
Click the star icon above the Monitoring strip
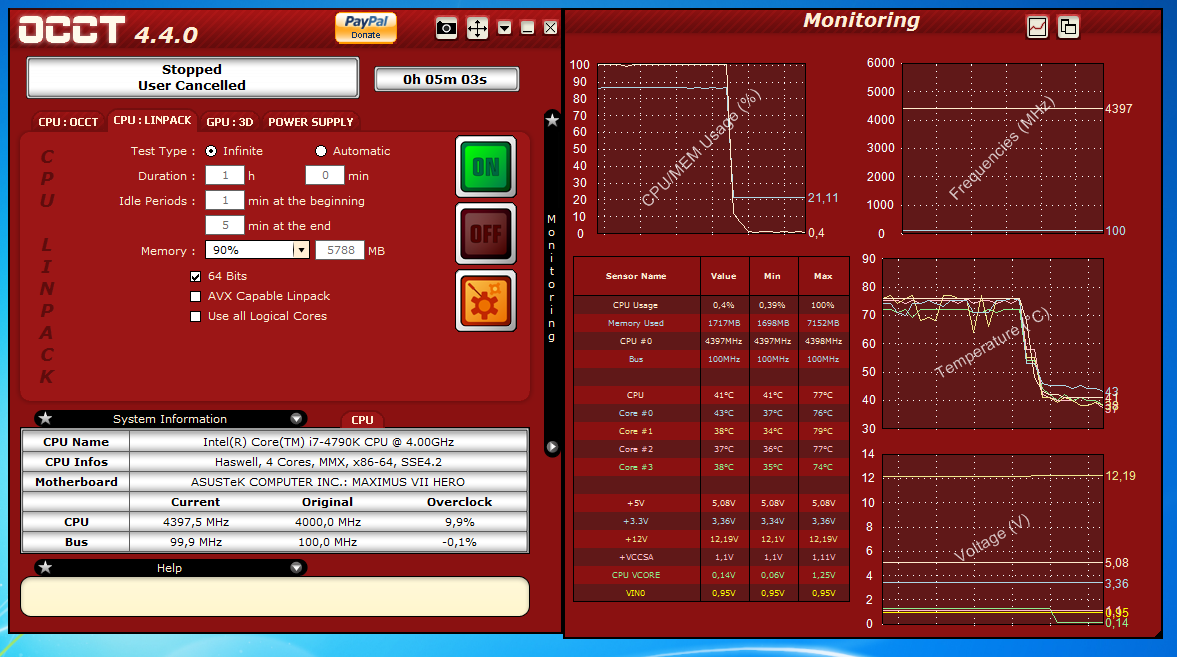[x=552, y=120]
